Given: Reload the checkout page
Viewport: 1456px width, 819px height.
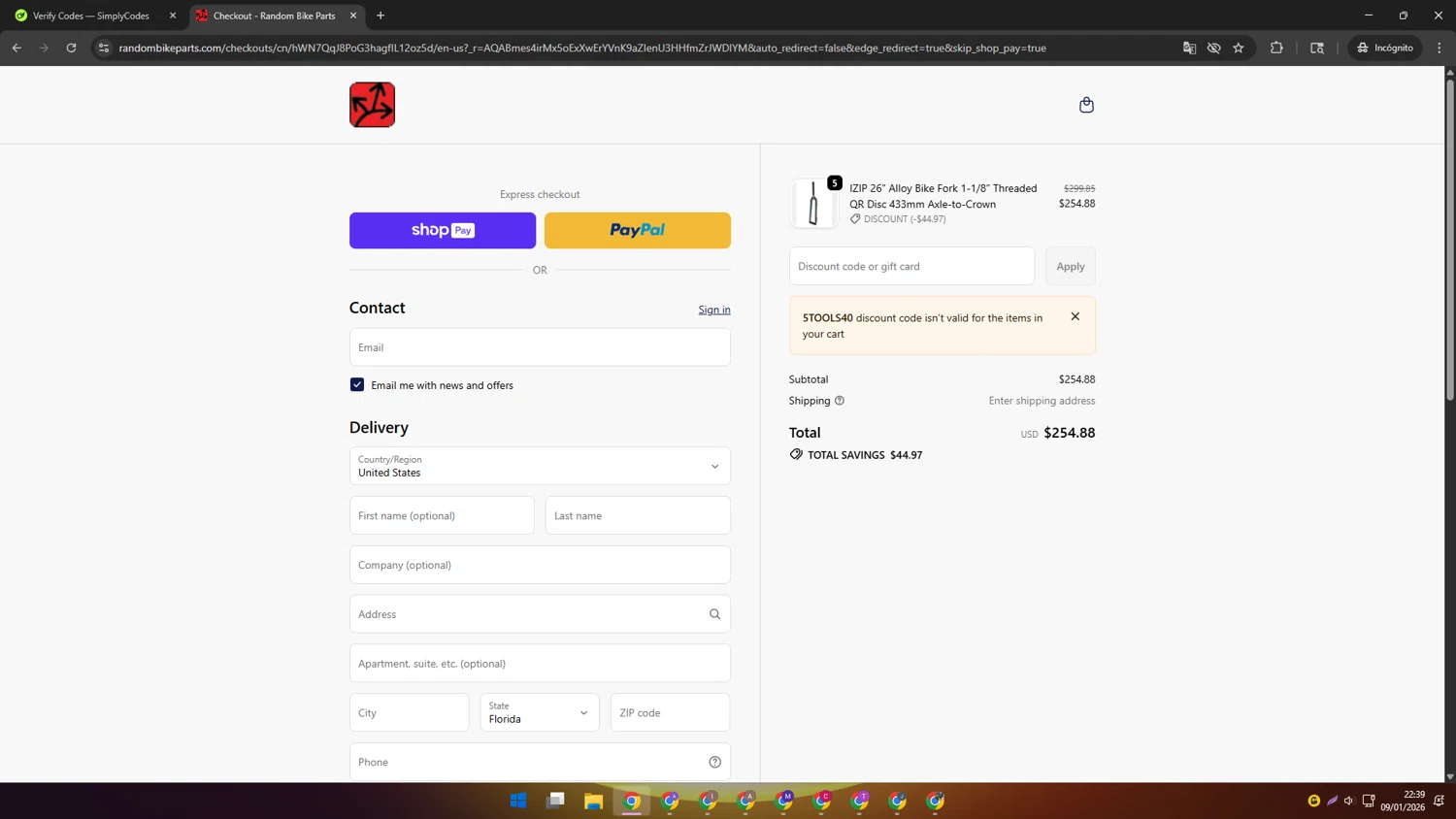Looking at the screenshot, I should coord(71,48).
